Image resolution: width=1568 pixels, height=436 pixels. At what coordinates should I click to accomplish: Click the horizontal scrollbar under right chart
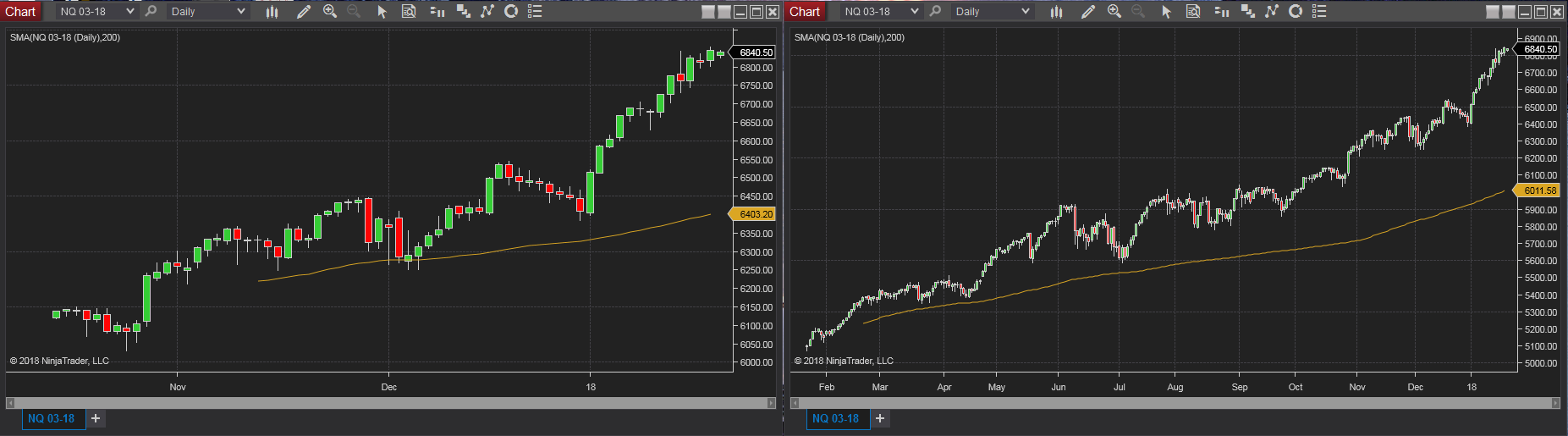point(1175,403)
